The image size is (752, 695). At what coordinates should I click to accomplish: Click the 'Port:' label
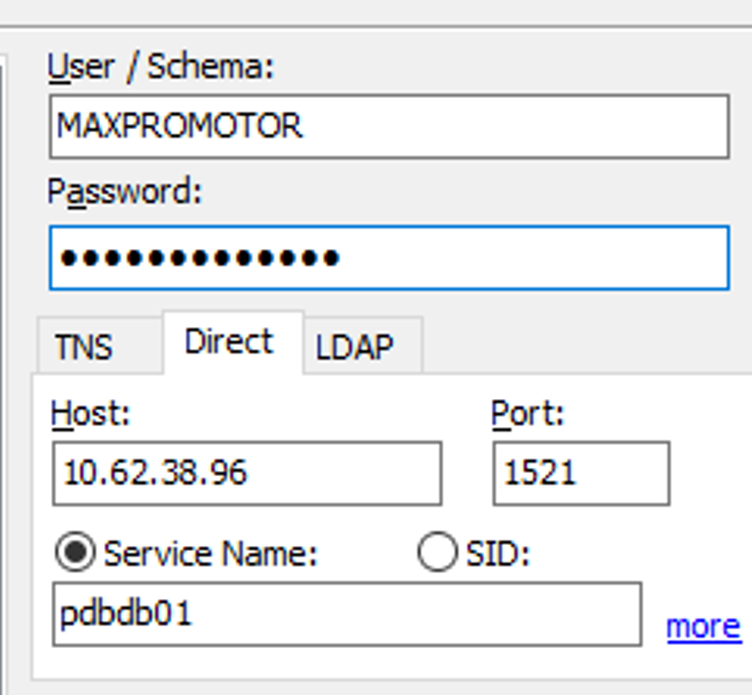528,413
